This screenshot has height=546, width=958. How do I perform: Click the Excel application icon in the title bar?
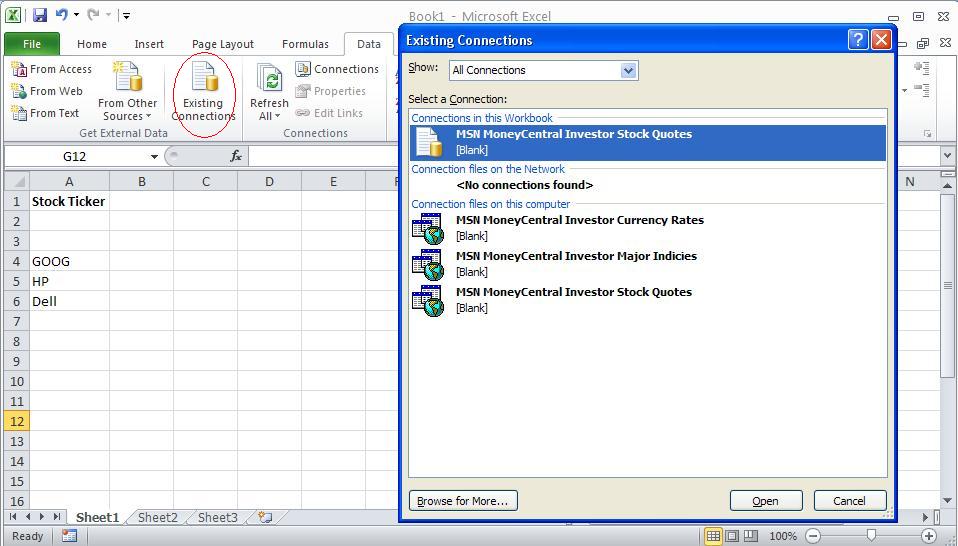coord(13,15)
